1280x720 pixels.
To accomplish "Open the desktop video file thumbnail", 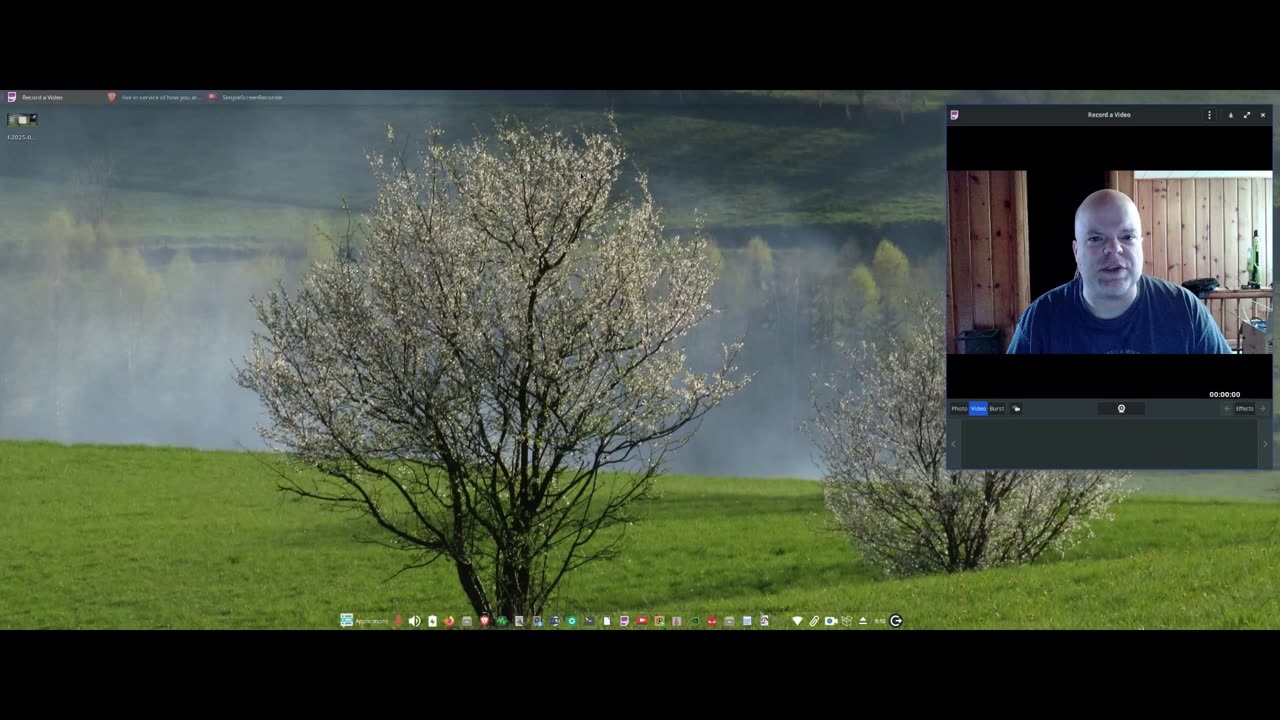I will [x=22, y=120].
